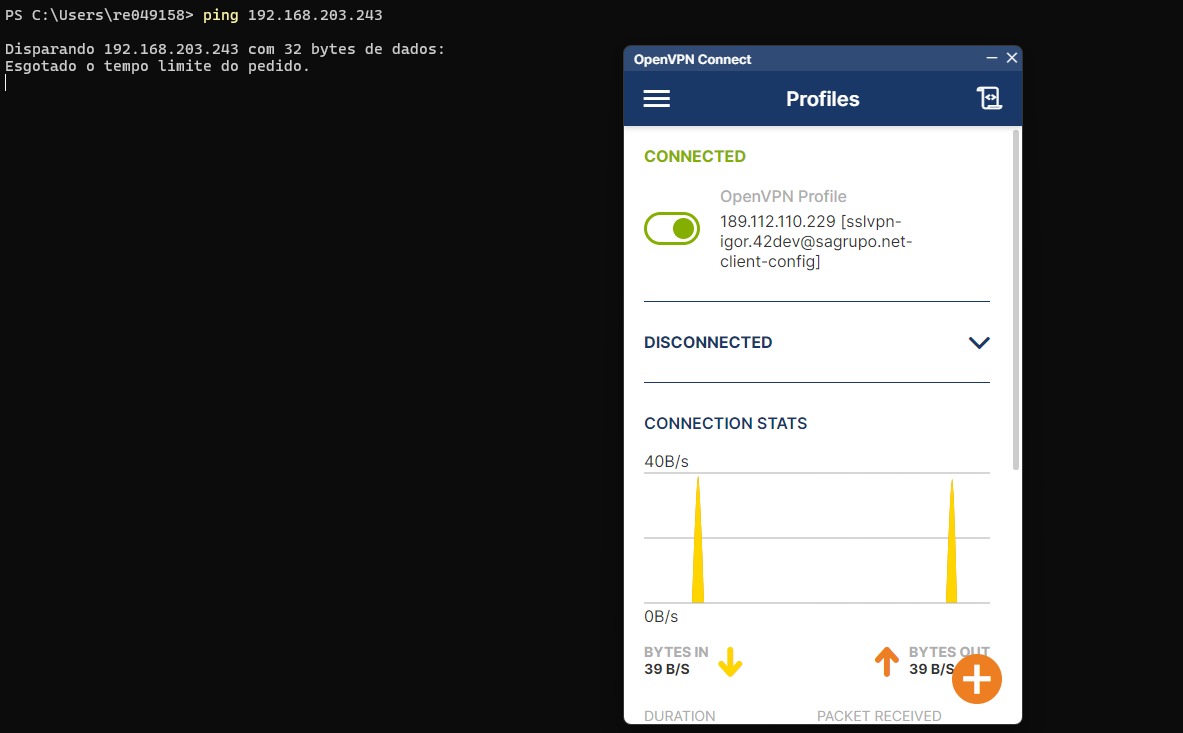This screenshot has width=1183, height=733.
Task: Minimize the OpenVPN Connect window
Action: (x=992, y=59)
